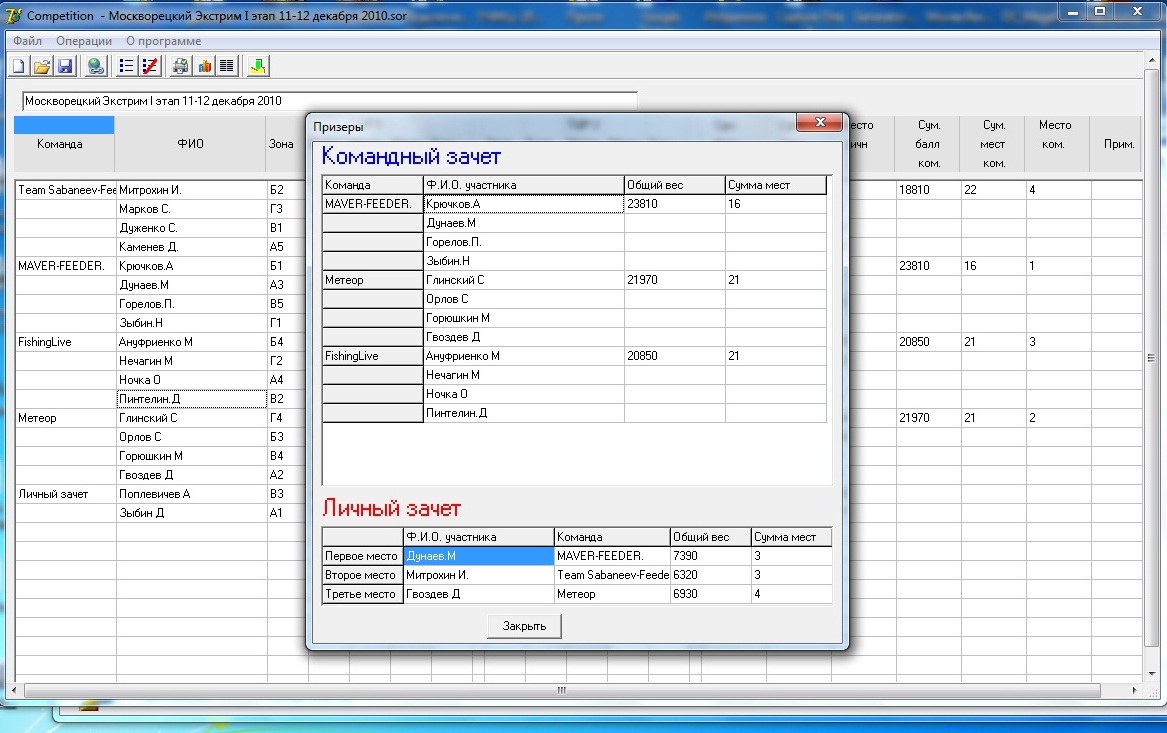The width and height of the screenshot is (1167, 733).
Task: Select MAVER-FEEDER. team cell in main grid
Action: [65, 266]
